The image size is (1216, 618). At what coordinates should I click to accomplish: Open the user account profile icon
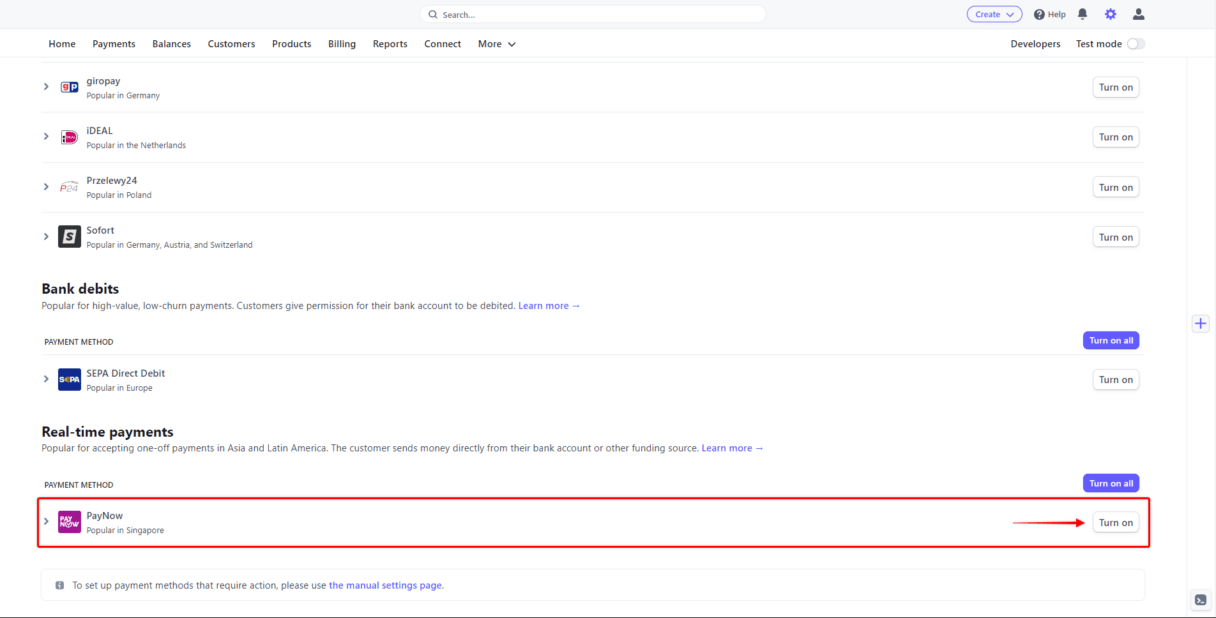point(1138,14)
